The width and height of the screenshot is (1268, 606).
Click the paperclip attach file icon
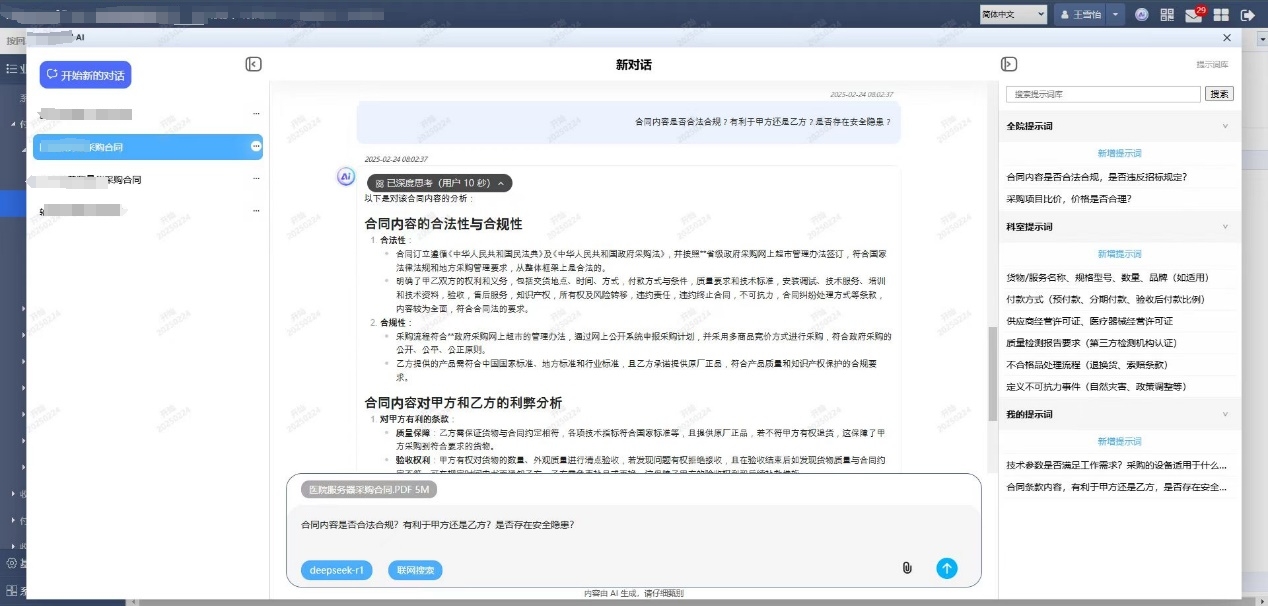[907, 568]
